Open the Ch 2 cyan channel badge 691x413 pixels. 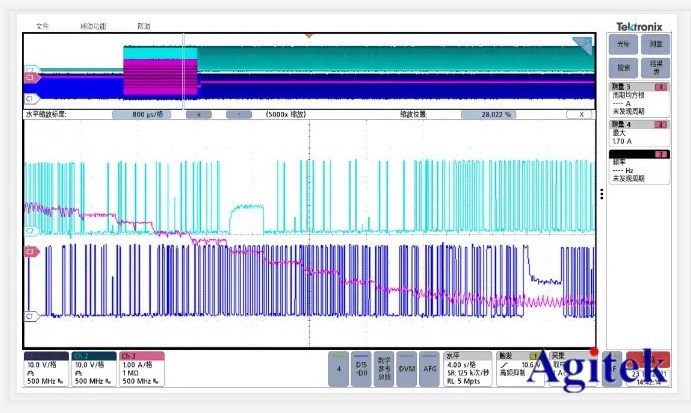click(x=95, y=369)
